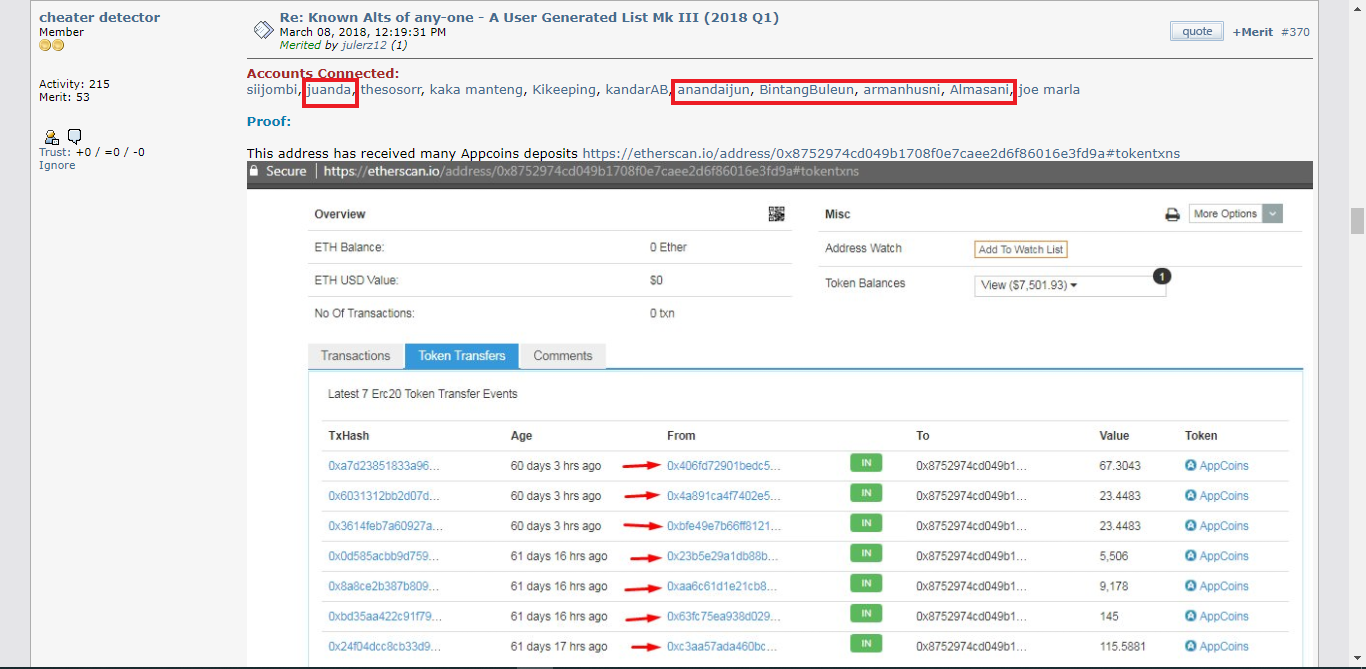1366x669 pixels.
Task: Click the quote button
Action: [x=1197, y=31]
